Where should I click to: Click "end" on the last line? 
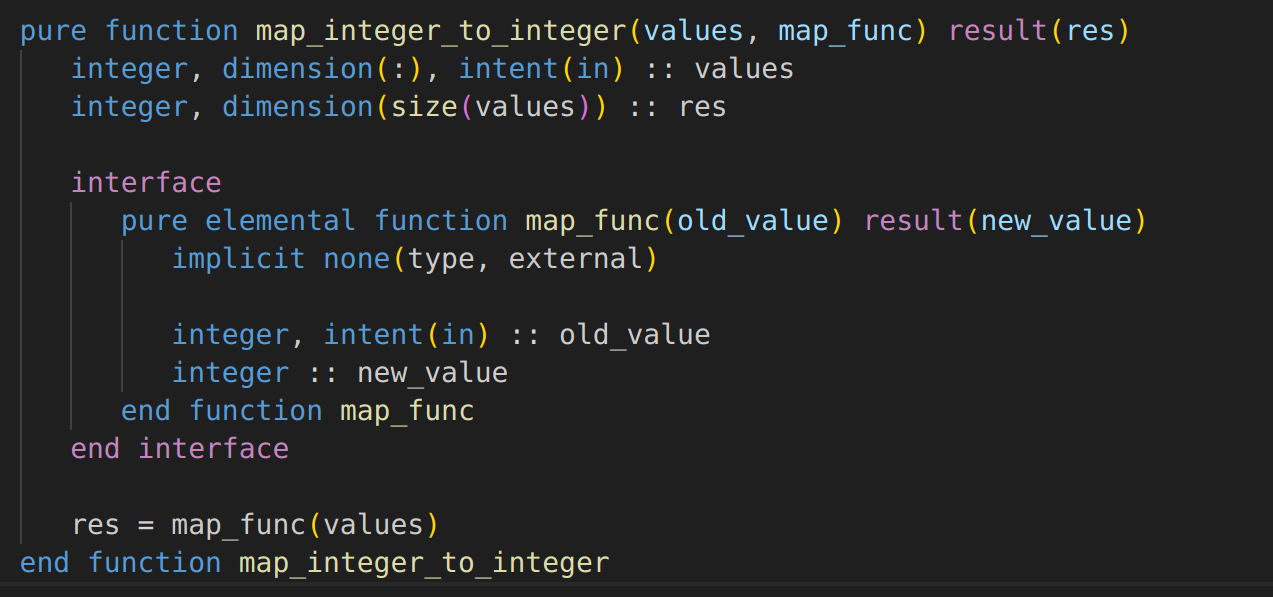45,563
